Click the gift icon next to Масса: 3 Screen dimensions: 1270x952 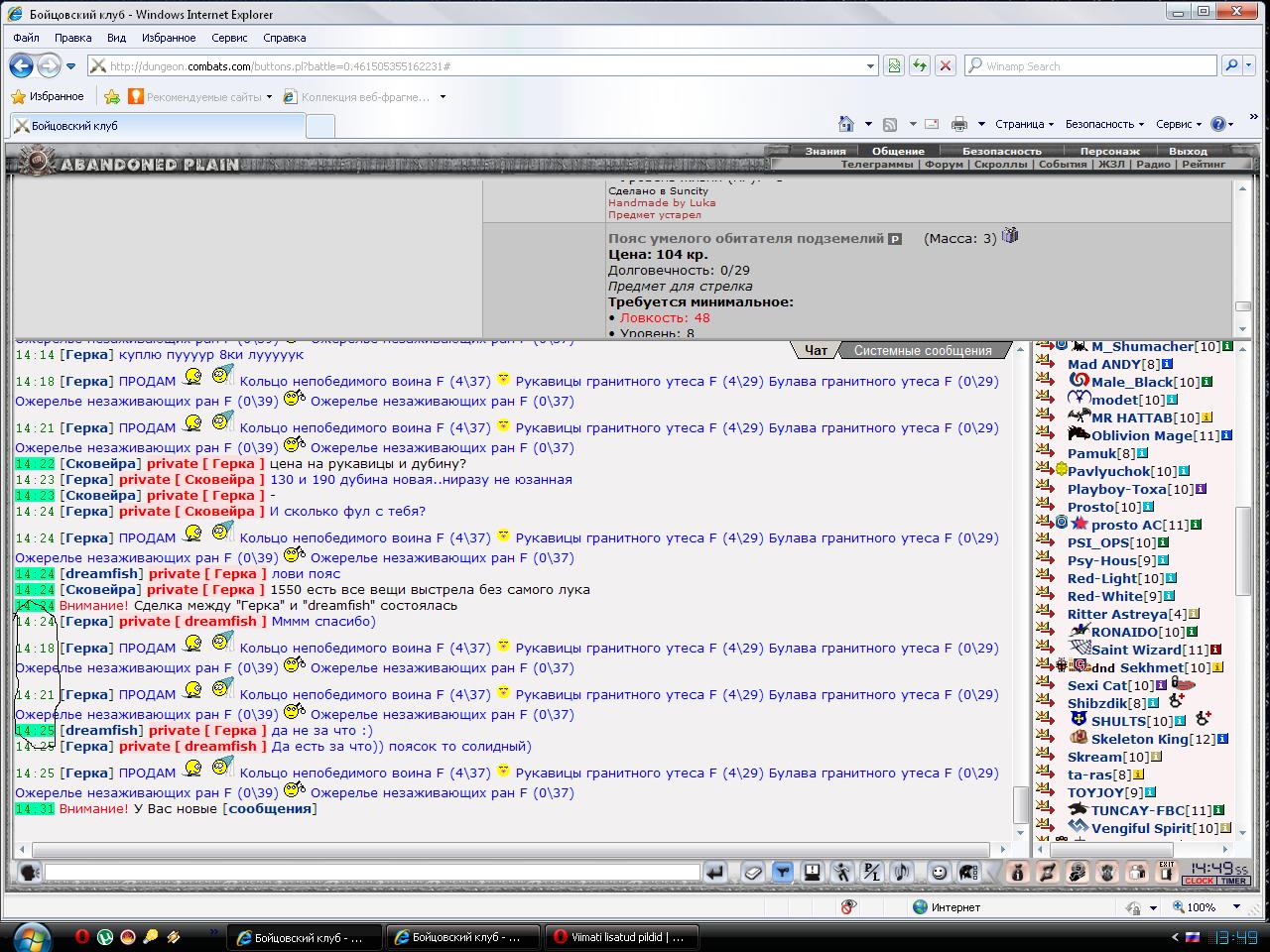[x=1010, y=235]
